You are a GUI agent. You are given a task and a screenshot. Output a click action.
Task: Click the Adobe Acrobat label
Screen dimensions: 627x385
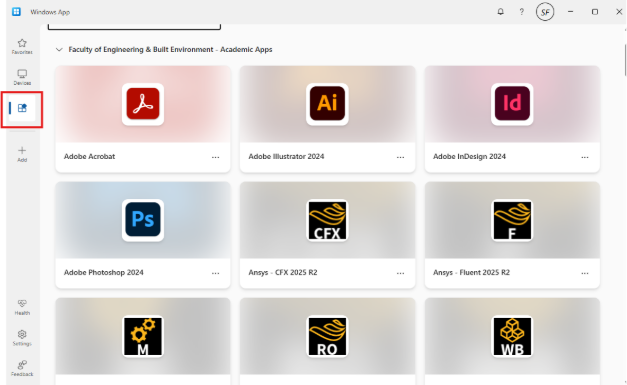point(89,157)
